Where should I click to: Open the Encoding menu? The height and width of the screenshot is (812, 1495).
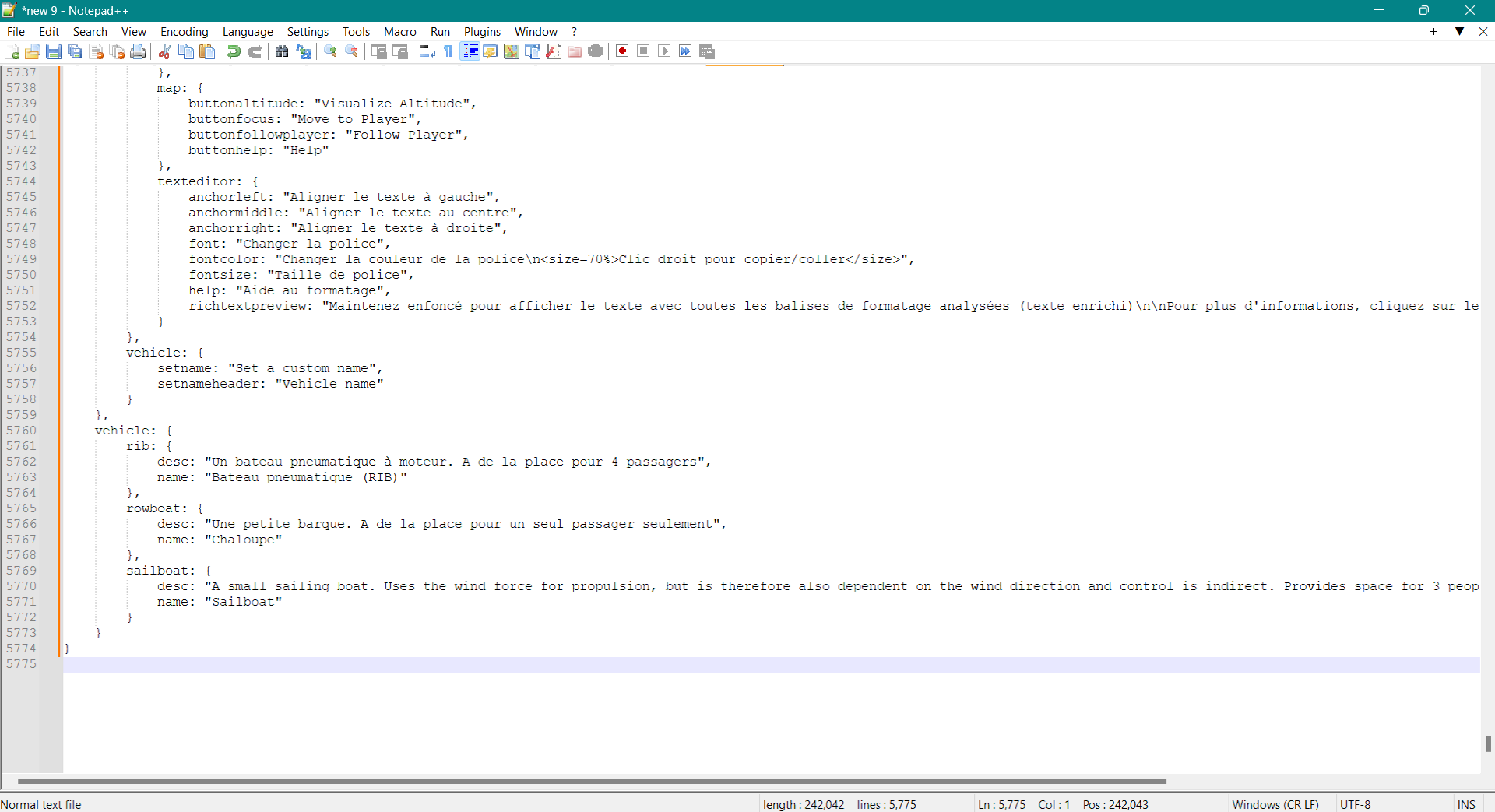click(x=184, y=32)
